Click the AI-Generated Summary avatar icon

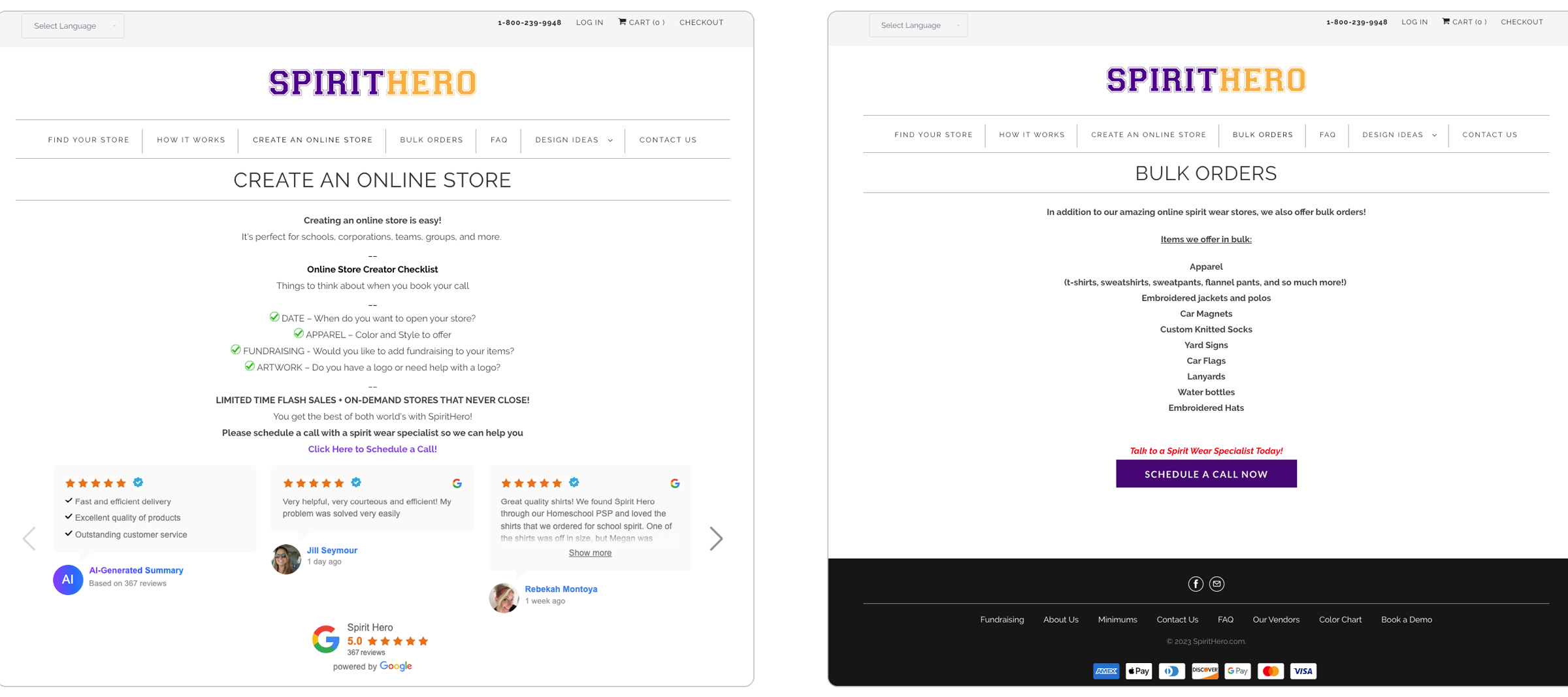pyautogui.click(x=68, y=579)
